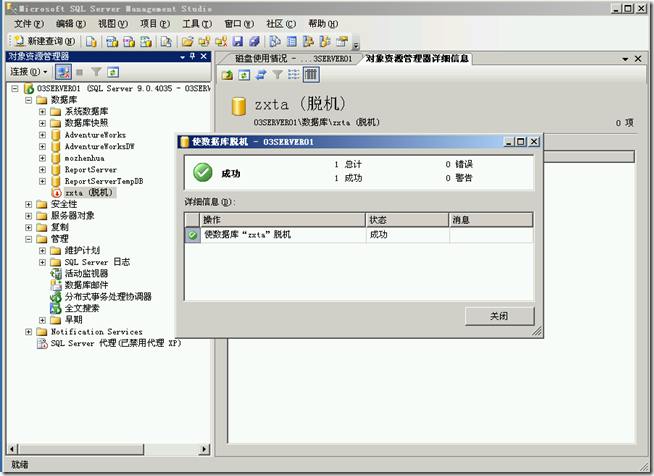Open the 工具 menu

(x=197, y=24)
